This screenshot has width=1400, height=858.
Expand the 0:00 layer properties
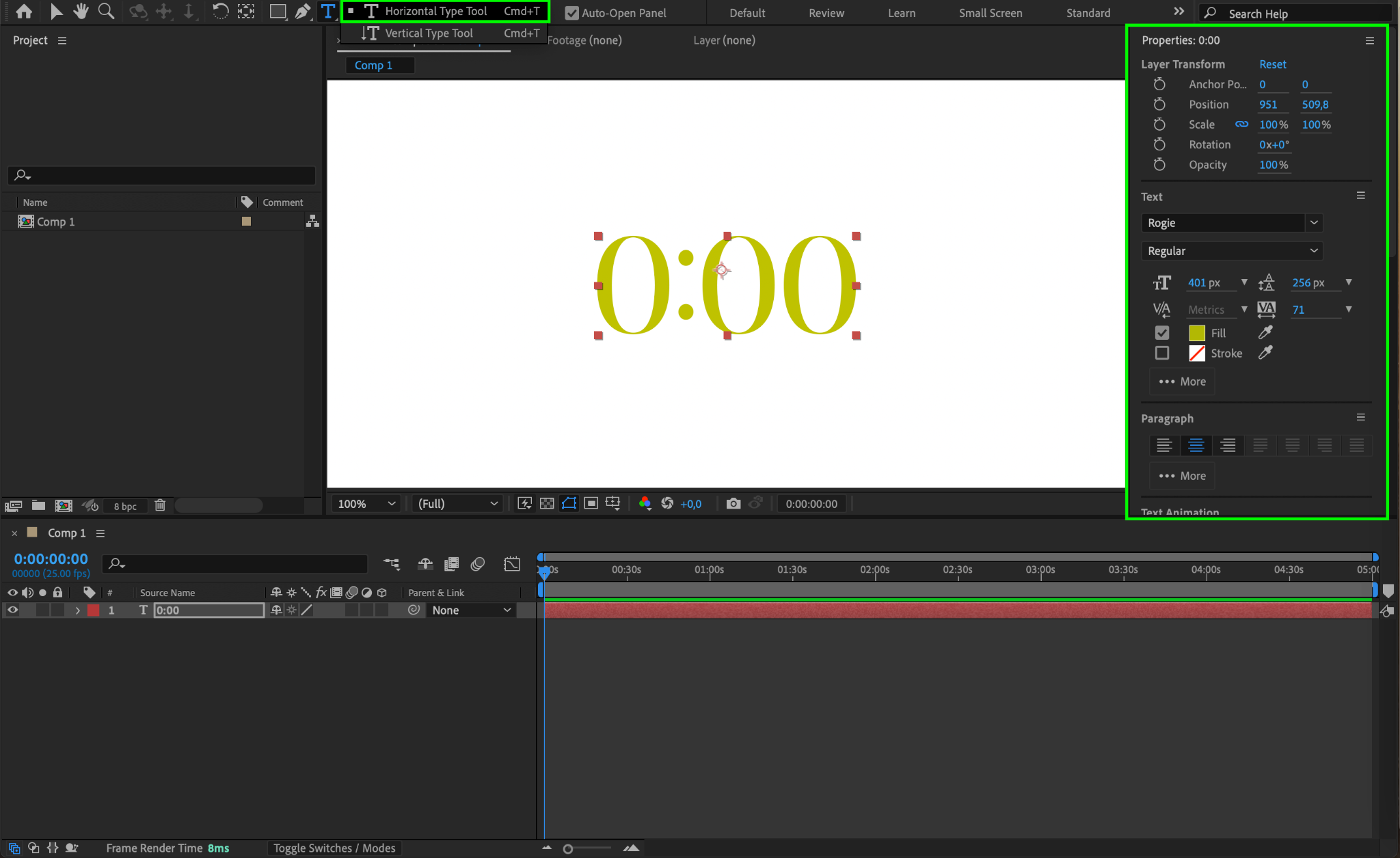point(77,611)
